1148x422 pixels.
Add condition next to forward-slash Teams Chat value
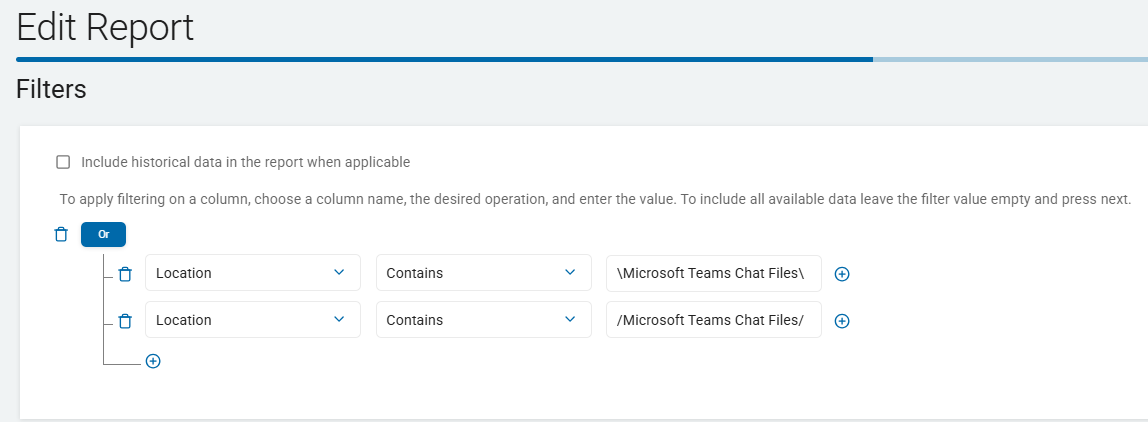click(x=842, y=321)
